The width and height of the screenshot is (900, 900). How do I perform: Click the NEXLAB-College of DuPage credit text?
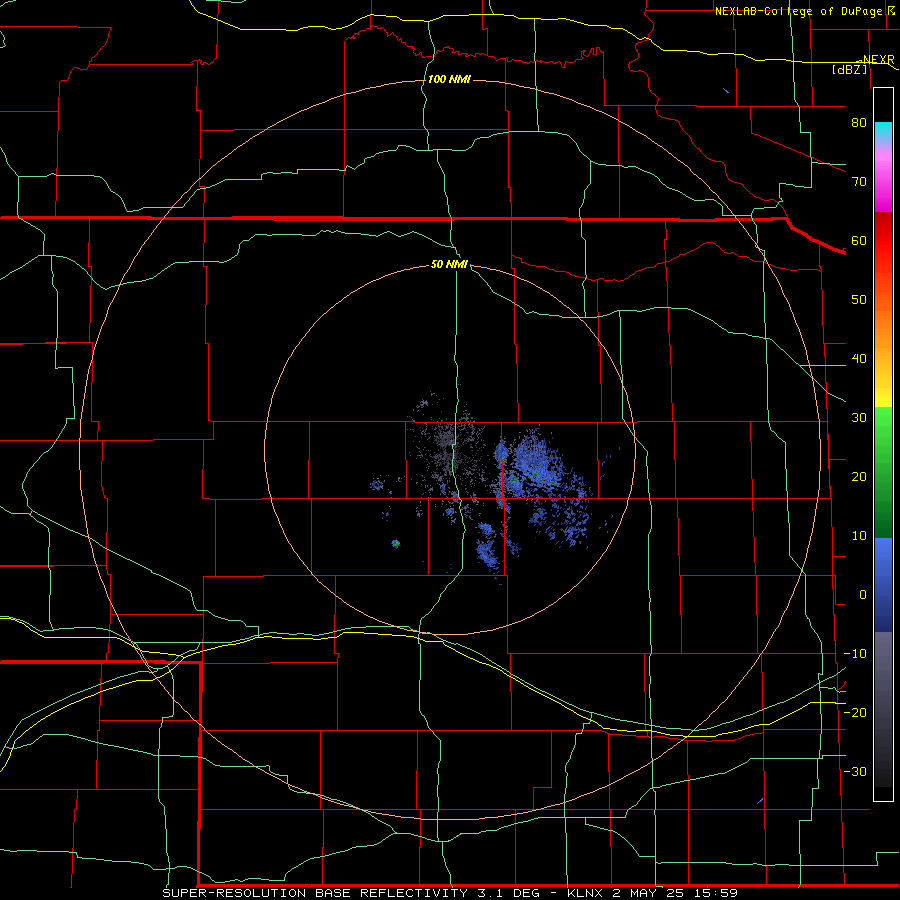point(797,11)
